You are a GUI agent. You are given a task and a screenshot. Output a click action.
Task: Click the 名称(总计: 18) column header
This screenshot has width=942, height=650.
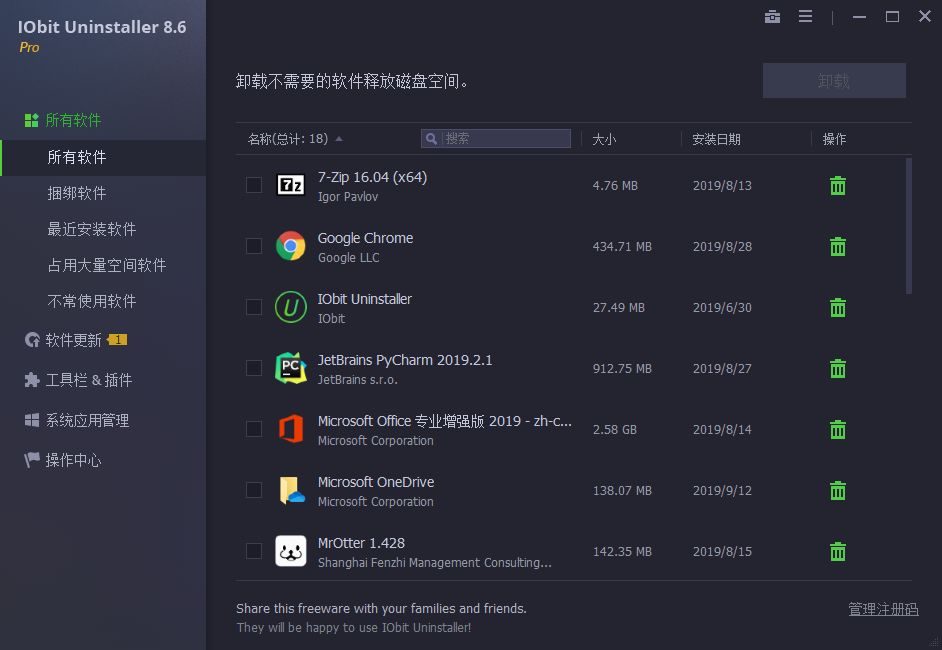coord(288,139)
